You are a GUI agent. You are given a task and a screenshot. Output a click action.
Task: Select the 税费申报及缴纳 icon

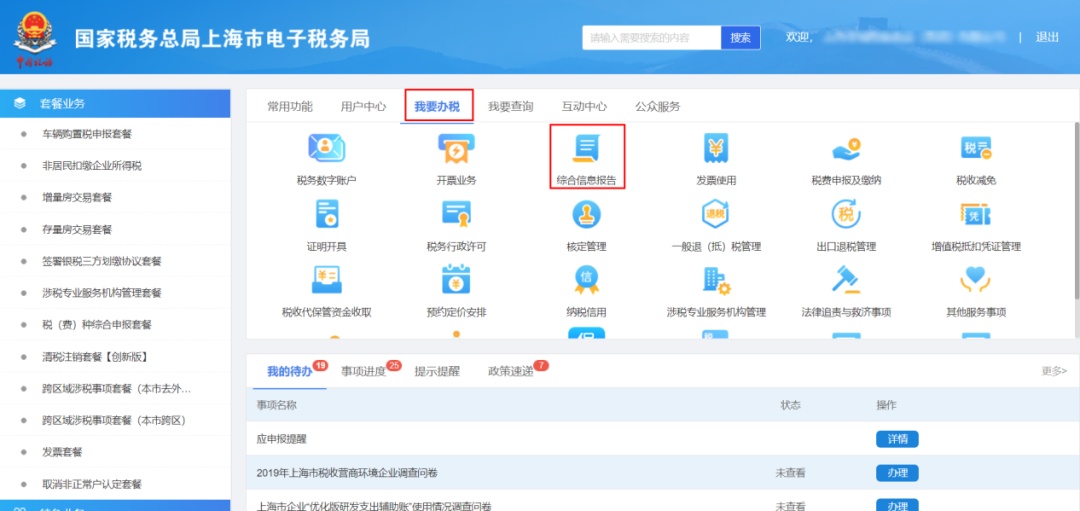click(846, 148)
